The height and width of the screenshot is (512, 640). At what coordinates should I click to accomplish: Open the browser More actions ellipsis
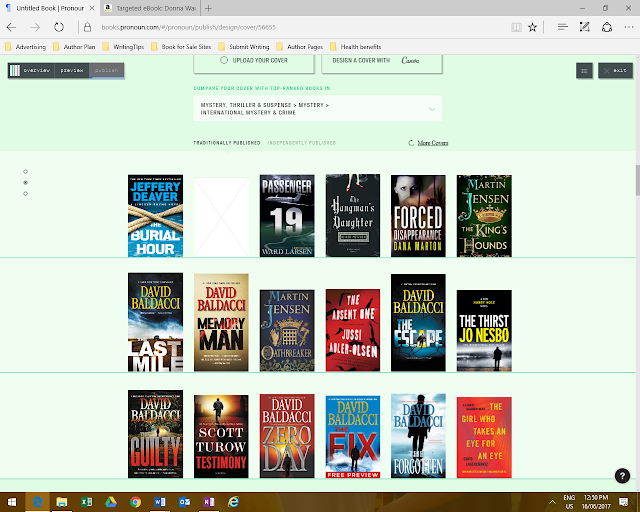click(629, 27)
